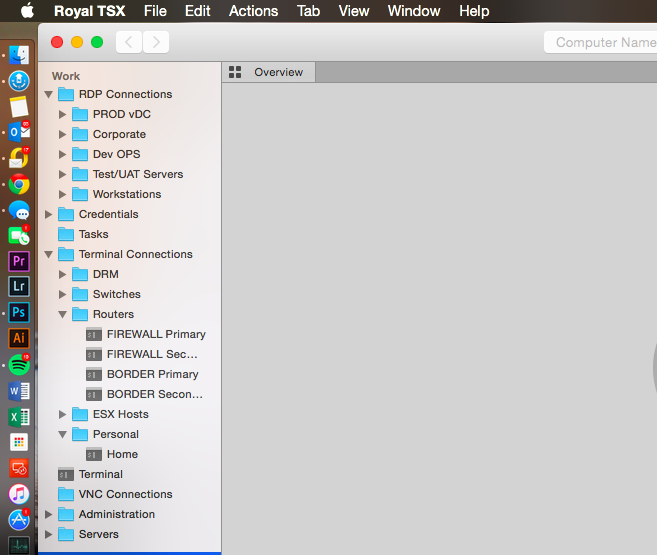Expand the DRM folder
This screenshot has height=555, width=657.
click(x=62, y=274)
